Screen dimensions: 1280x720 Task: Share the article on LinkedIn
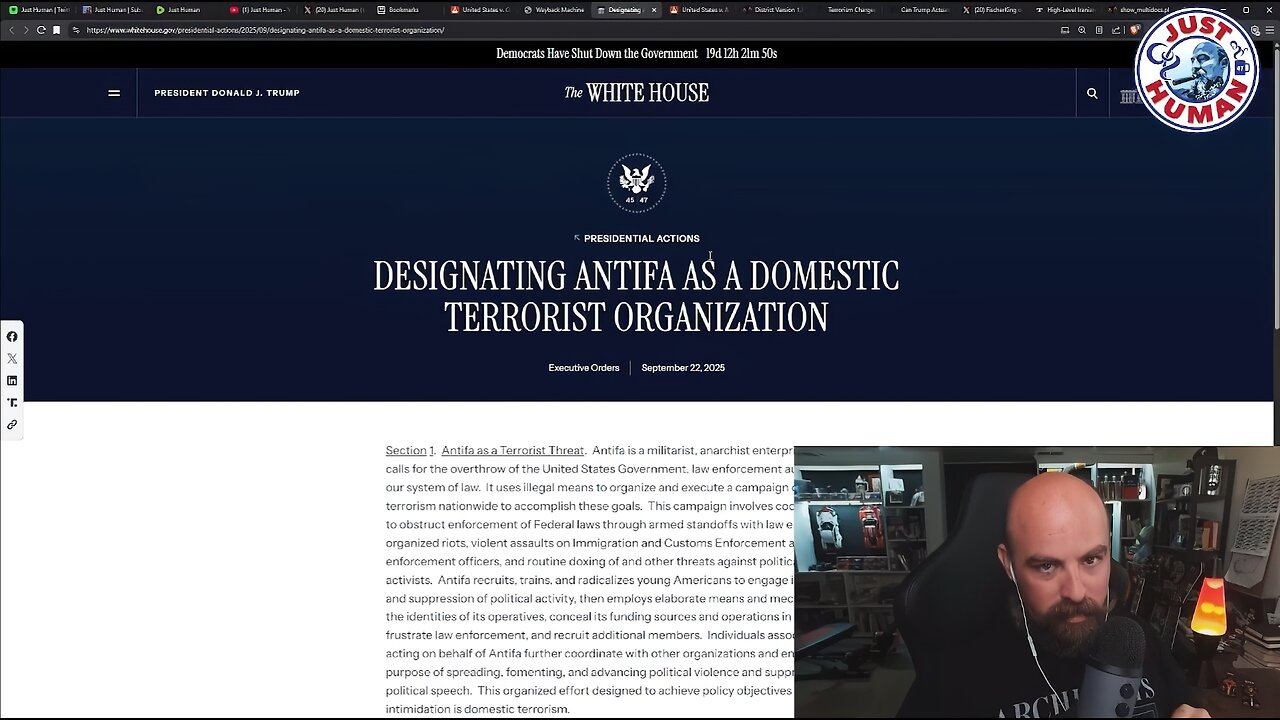pos(12,381)
